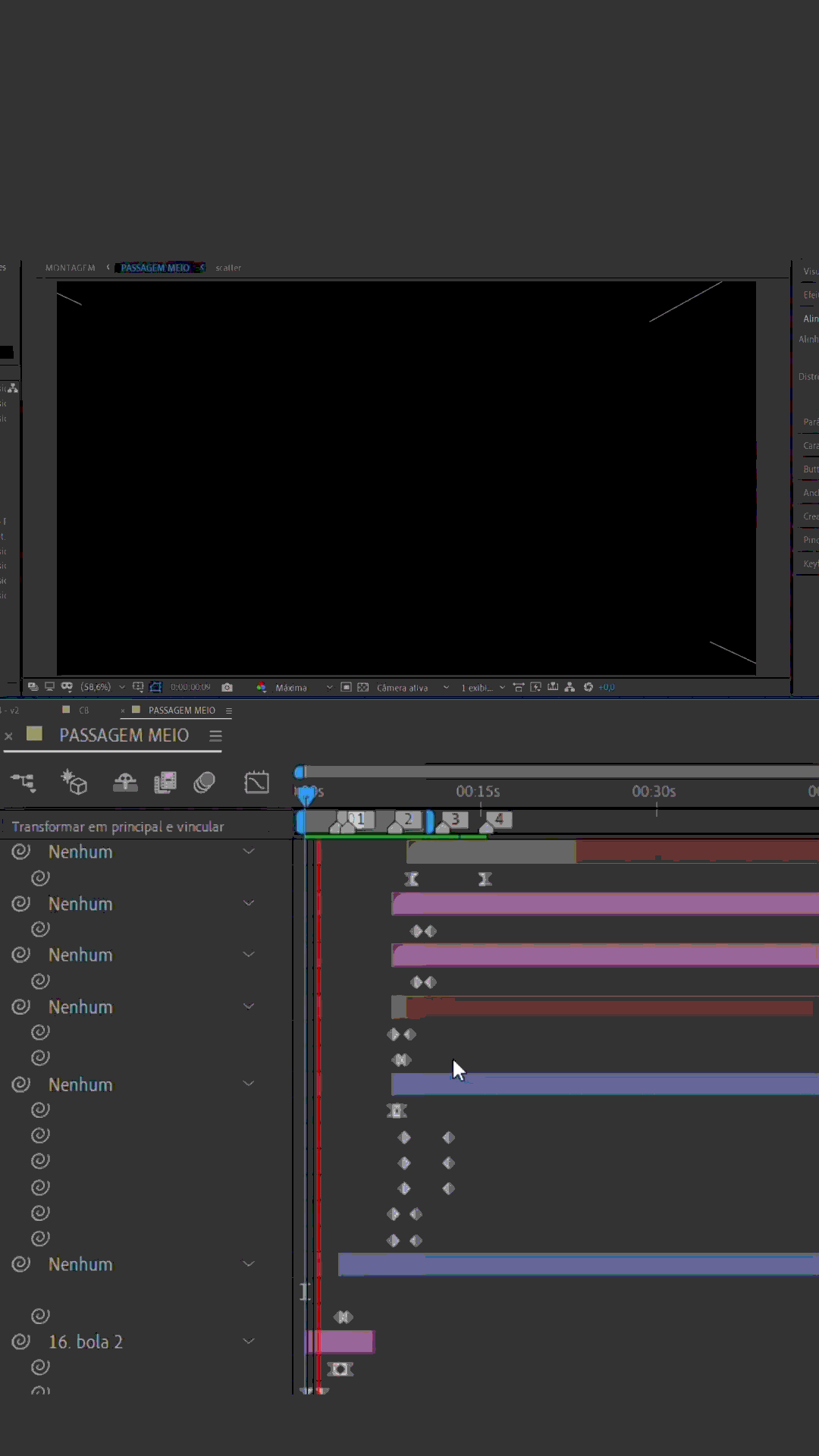Open the Câmera ativa view dropdown

point(413,688)
